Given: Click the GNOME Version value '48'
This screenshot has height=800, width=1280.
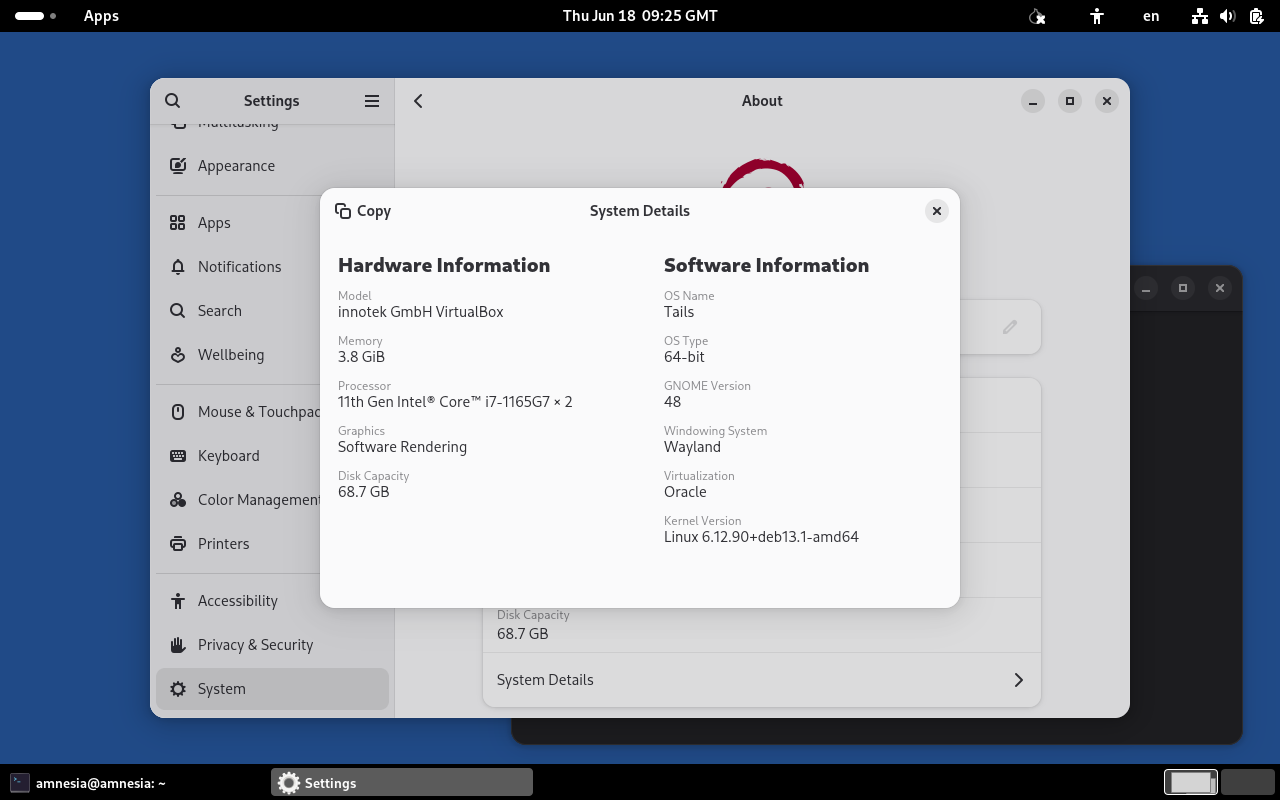Looking at the screenshot, I should click(672, 402).
